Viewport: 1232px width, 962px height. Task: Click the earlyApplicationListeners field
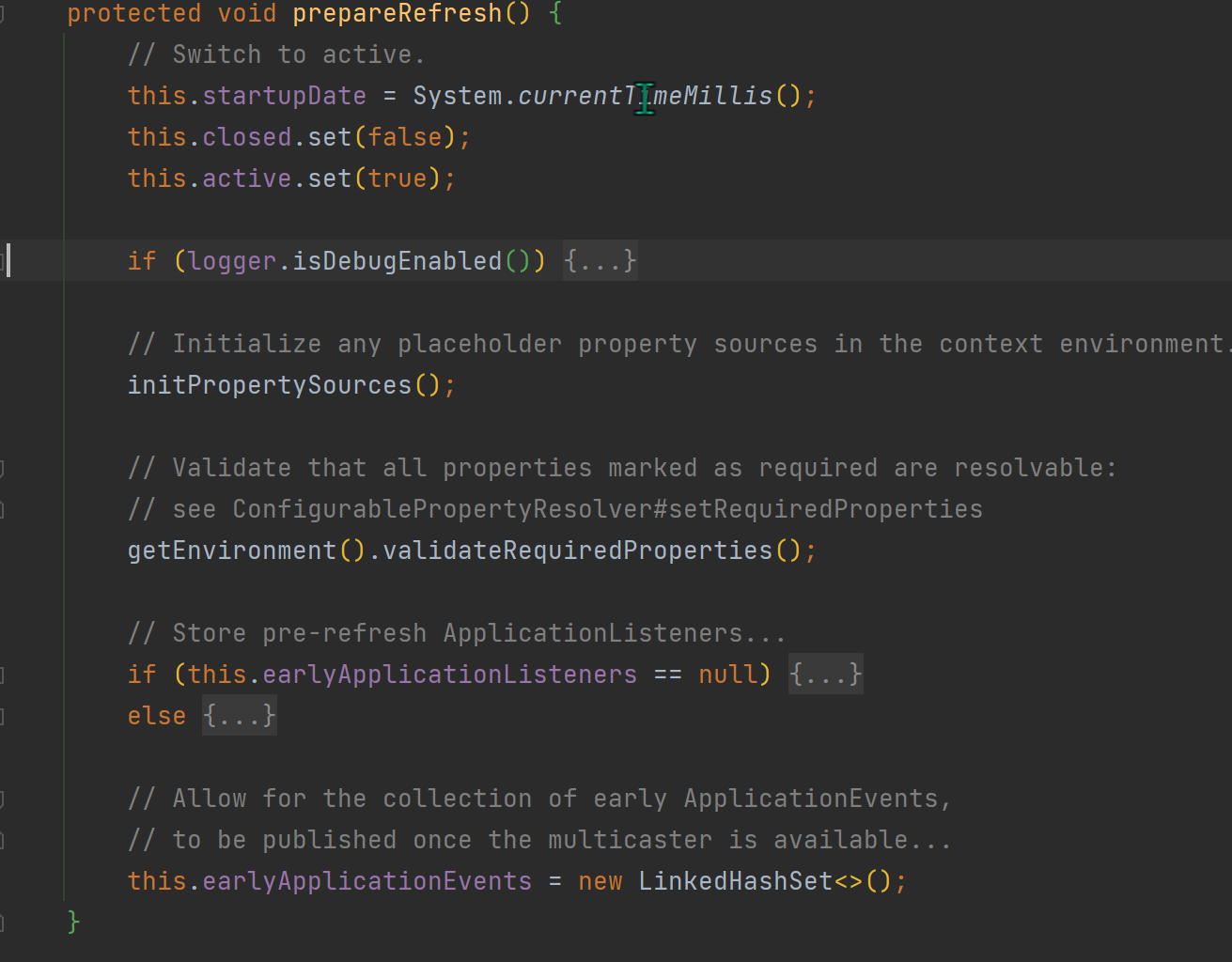coord(449,675)
